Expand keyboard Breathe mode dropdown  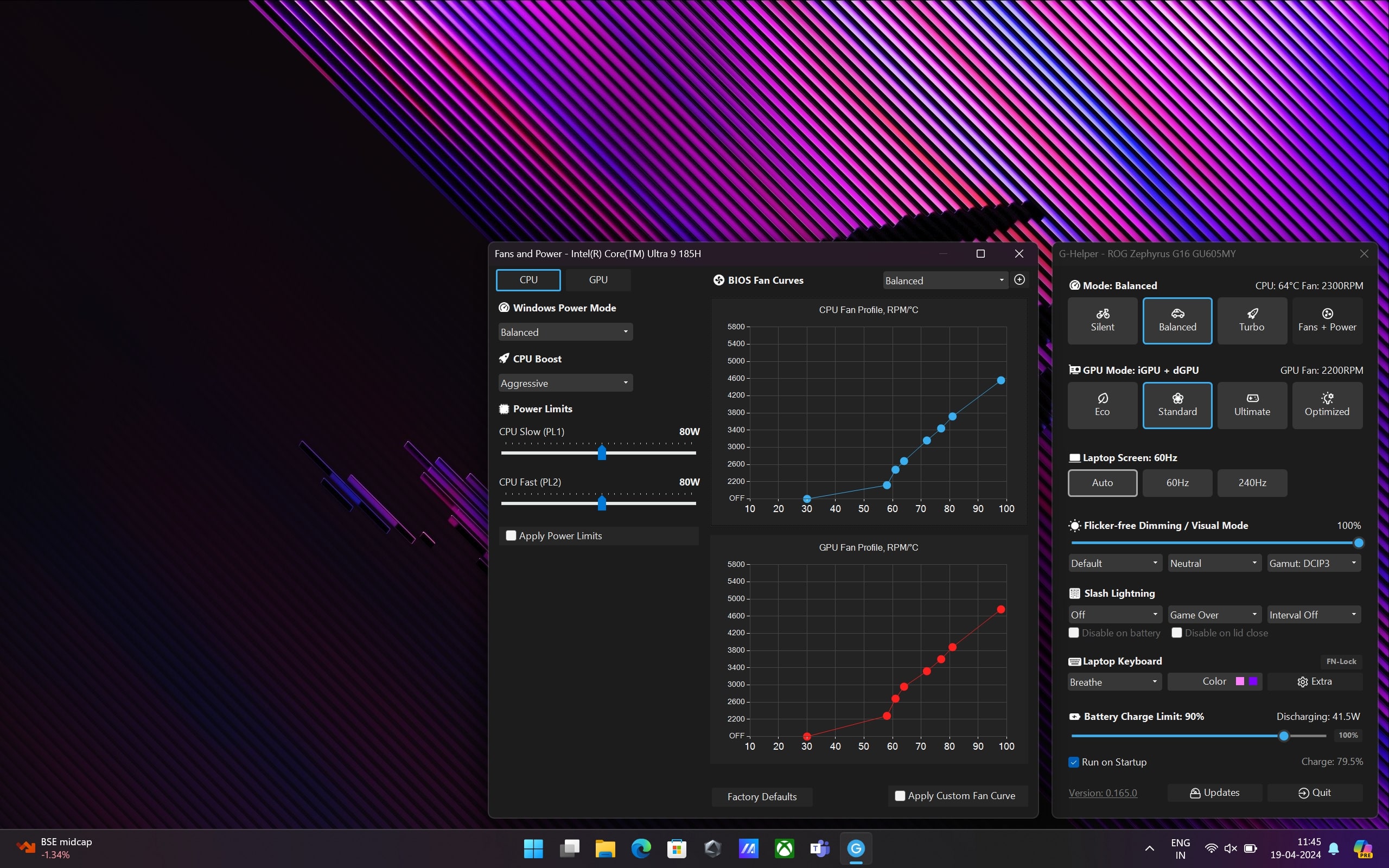1114,682
